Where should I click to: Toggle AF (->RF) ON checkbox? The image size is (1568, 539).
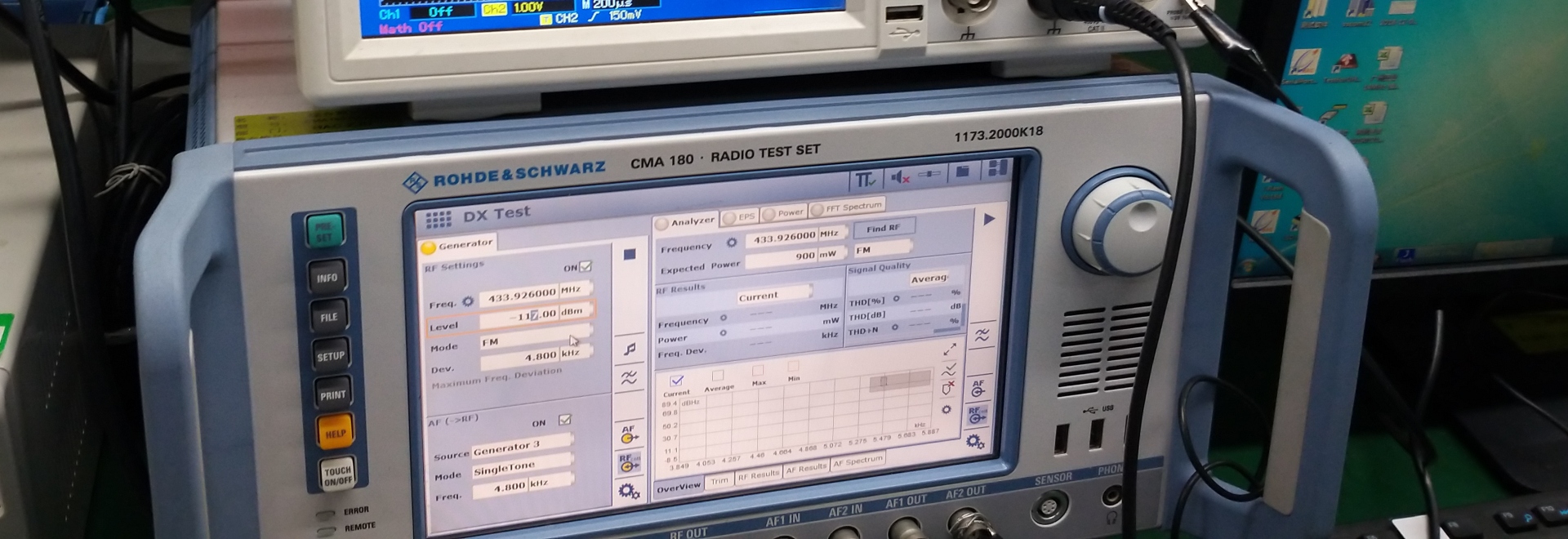(564, 420)
